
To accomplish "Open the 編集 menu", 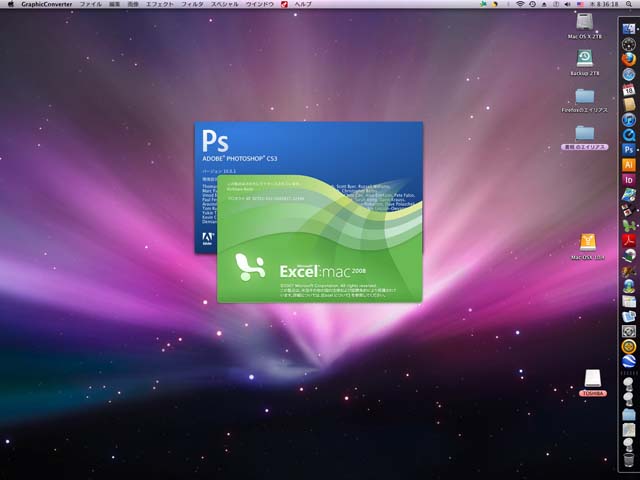I will [x=115, y=4].
